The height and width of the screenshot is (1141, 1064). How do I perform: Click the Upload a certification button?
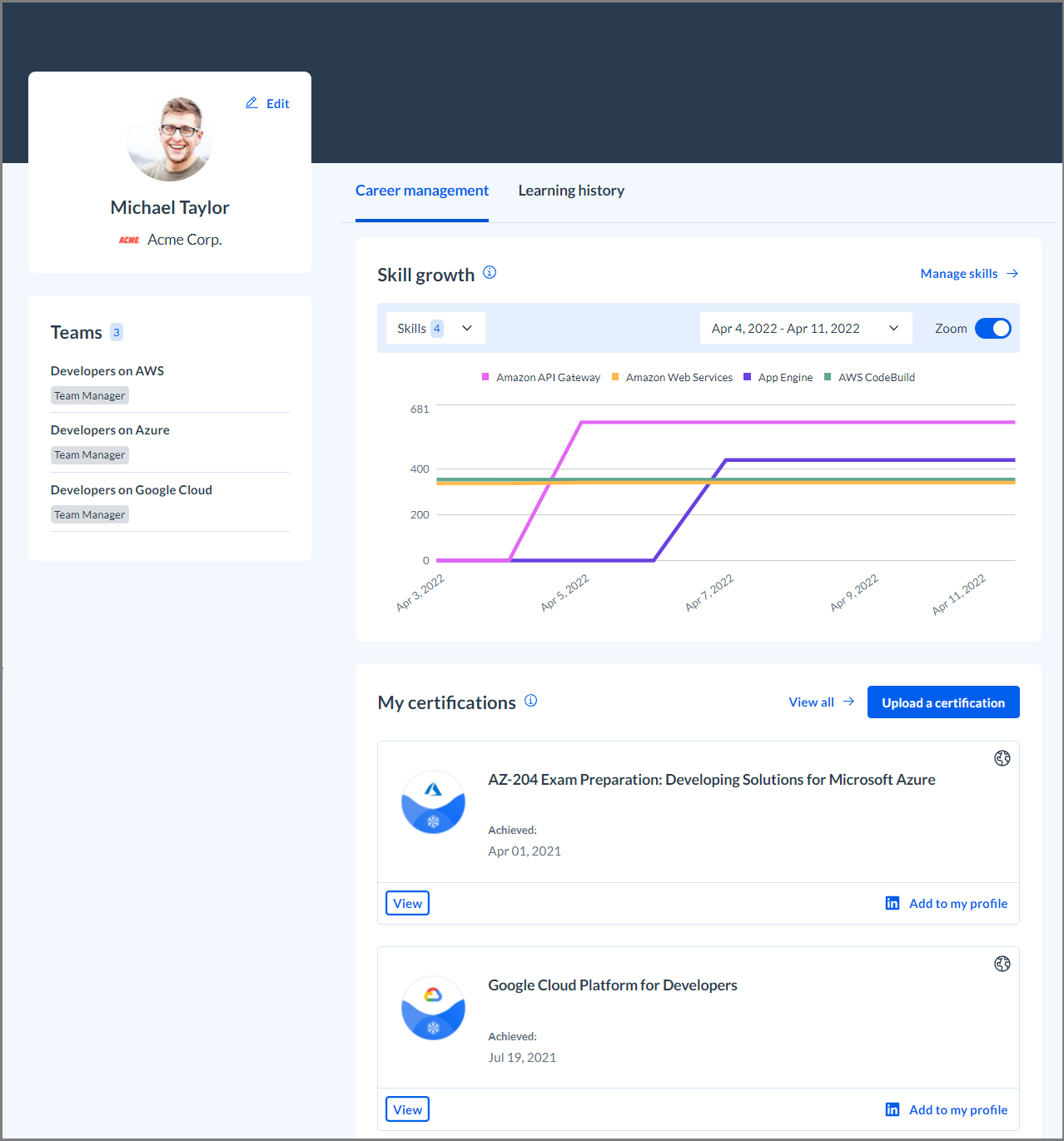coord(943,702)
